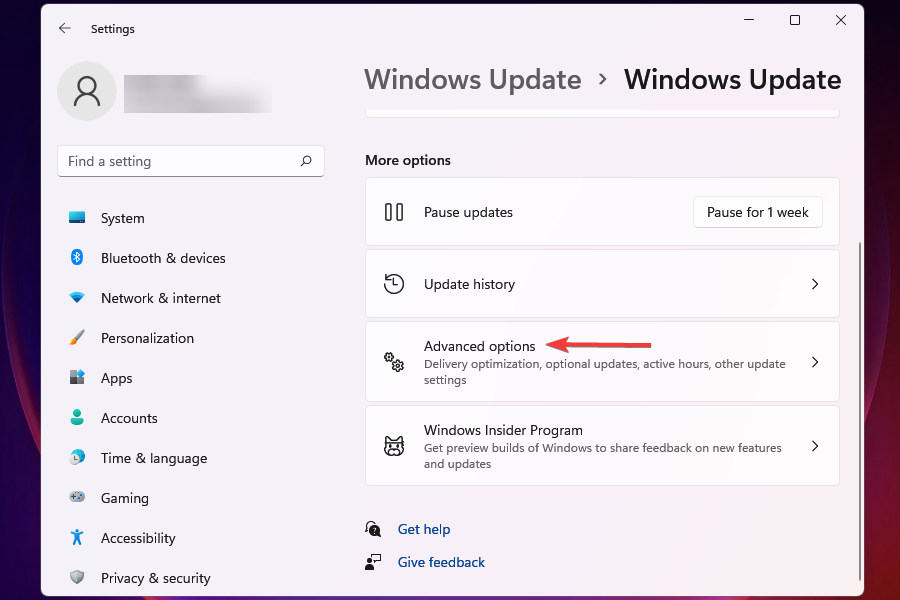900x600 pixels.
Task: Click the Accounts person icon
Action: pyautogui.click(x=77, y=417)
